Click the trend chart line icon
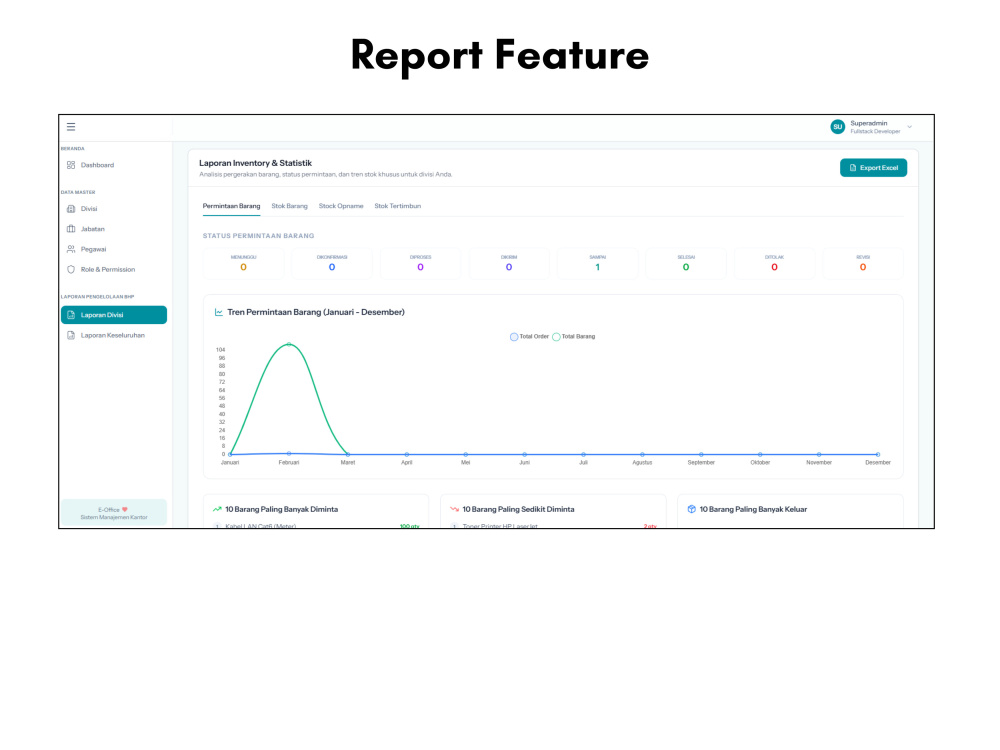 pyautogui.click(x=219, y=312)
